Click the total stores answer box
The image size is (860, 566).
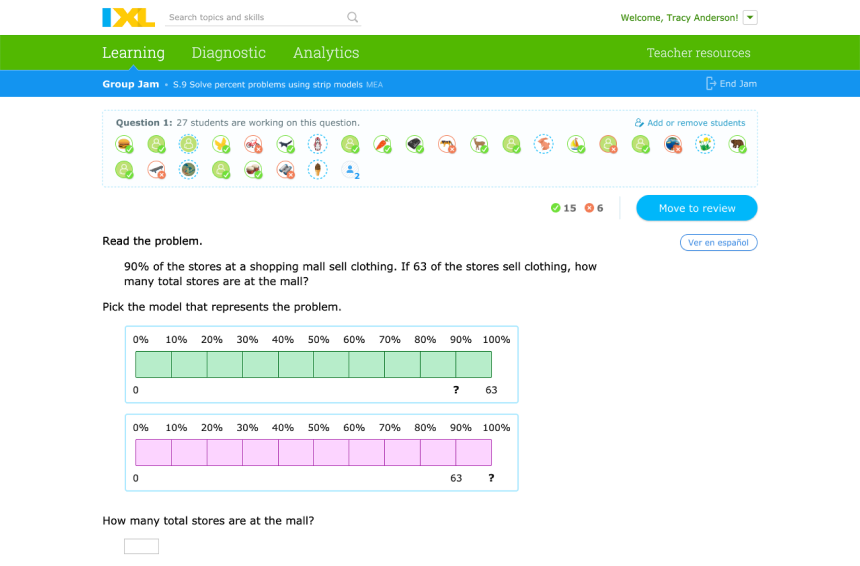(142, 546)
